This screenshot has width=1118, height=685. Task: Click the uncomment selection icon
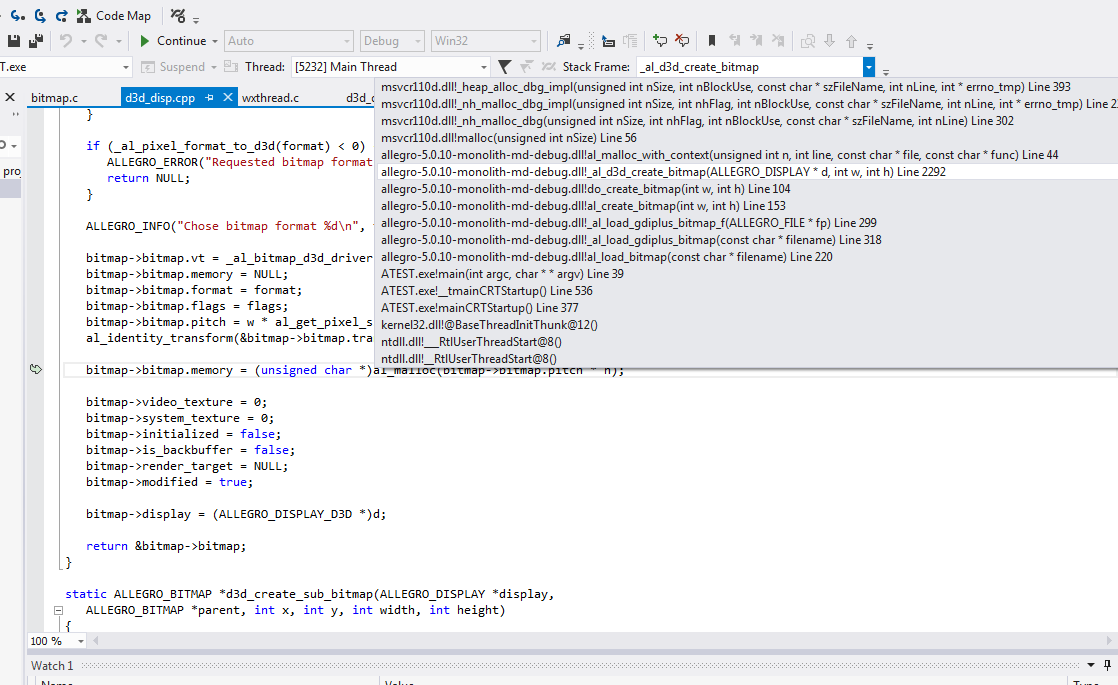point(682,41)
